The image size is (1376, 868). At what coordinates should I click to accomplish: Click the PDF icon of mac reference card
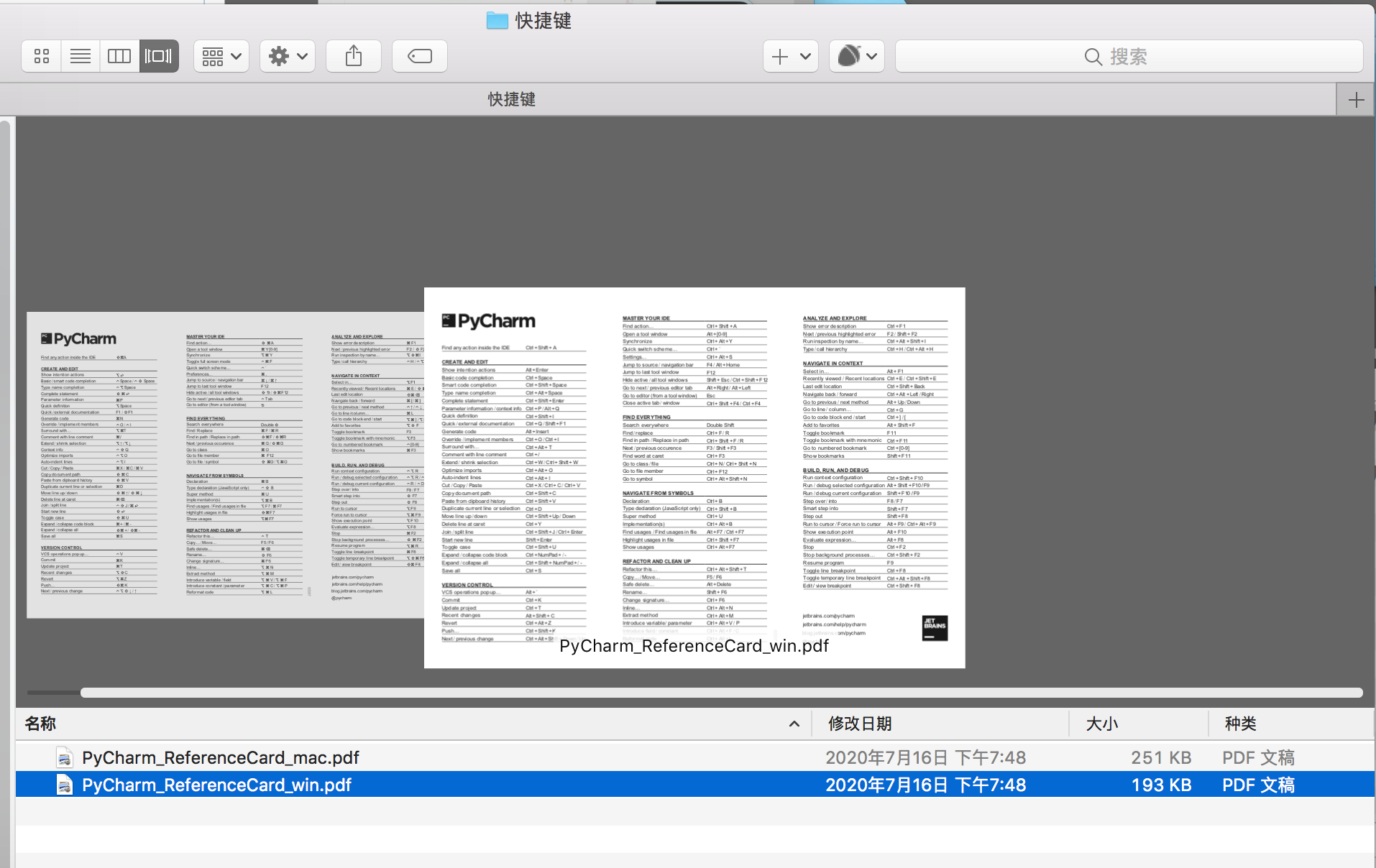pyautogui.click(x=65, y=757)
